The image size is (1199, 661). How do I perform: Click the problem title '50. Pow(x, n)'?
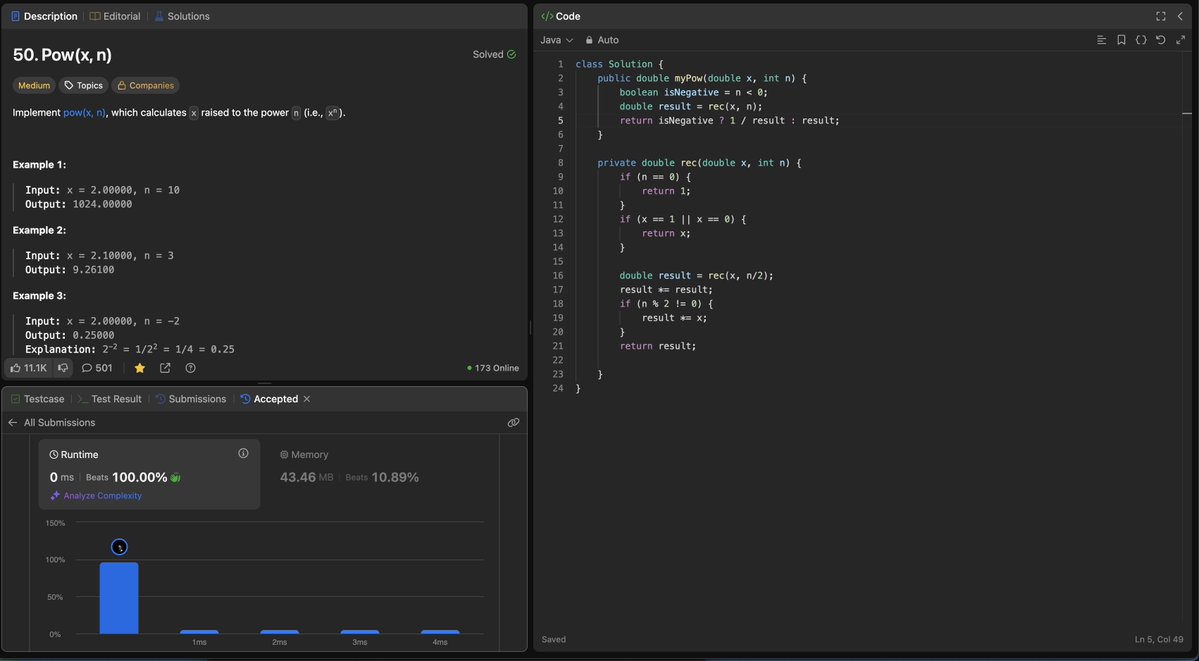[x=63, y=55]
